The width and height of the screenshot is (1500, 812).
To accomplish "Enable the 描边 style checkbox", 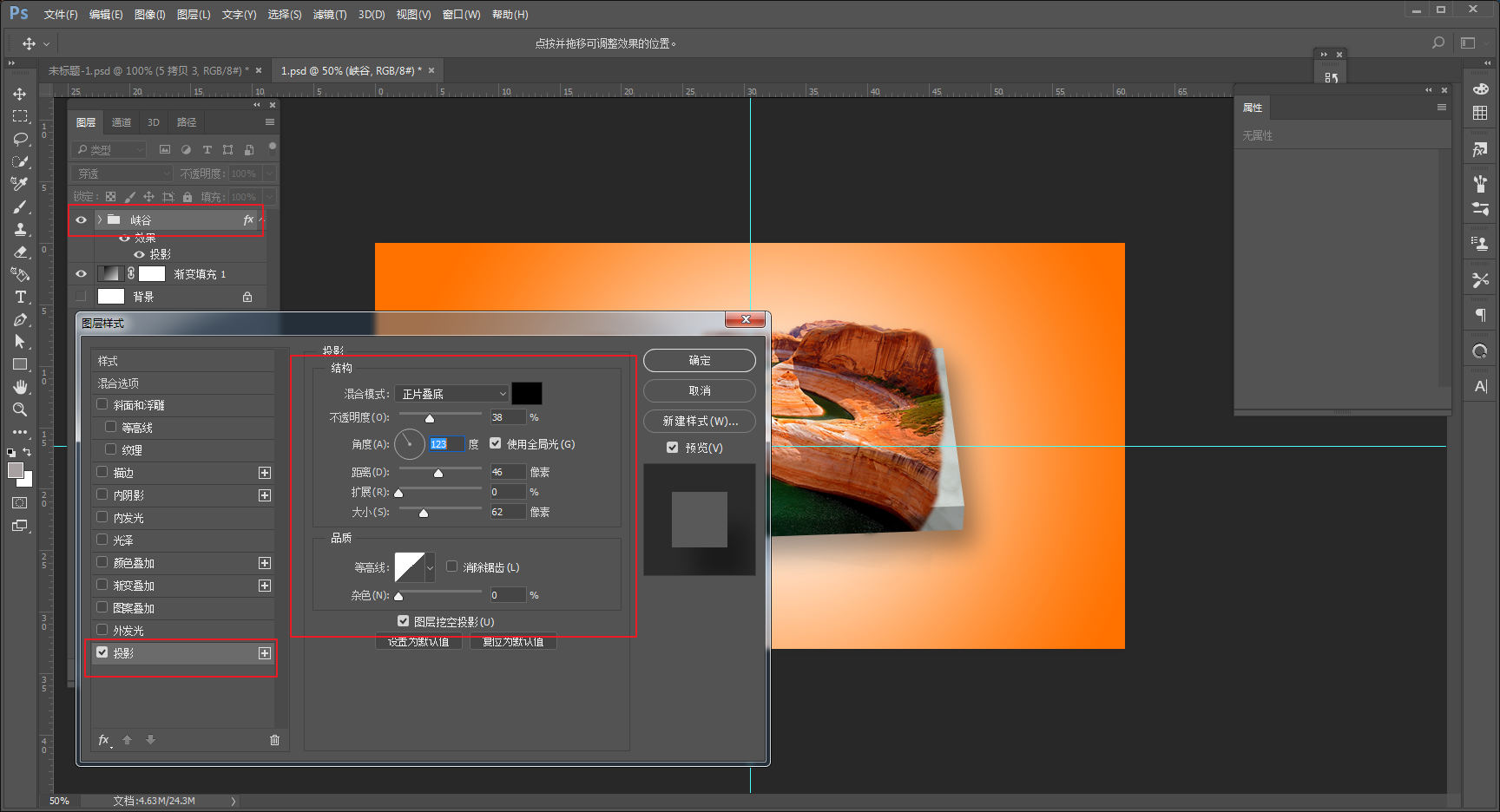I will pyautogui.click(x=102, y=472).
